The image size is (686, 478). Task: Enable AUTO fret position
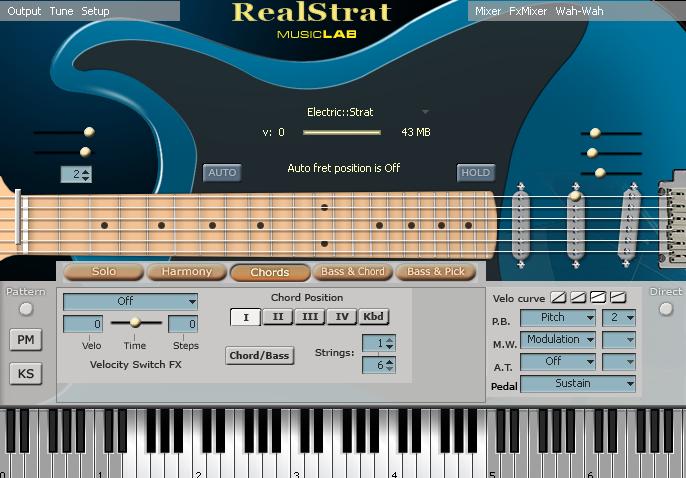222,173
